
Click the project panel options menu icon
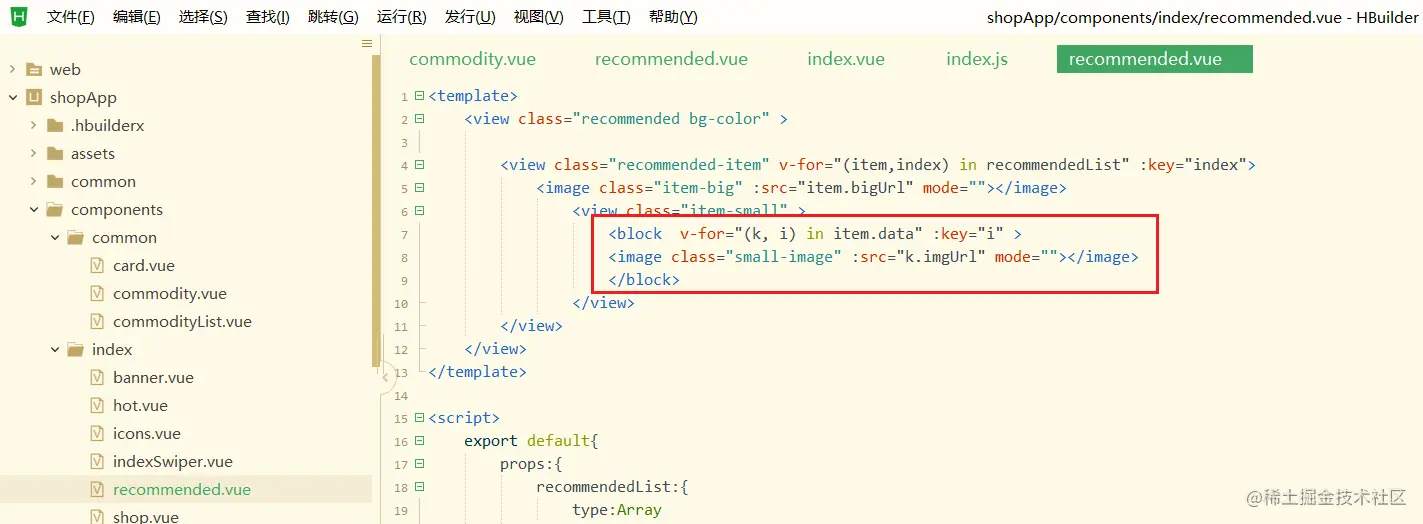(x=367, y=44)
